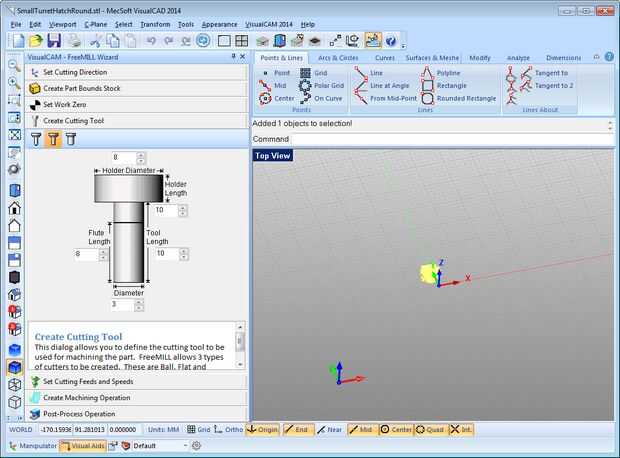Toggle Mid snap in status bar

(361, 430)
